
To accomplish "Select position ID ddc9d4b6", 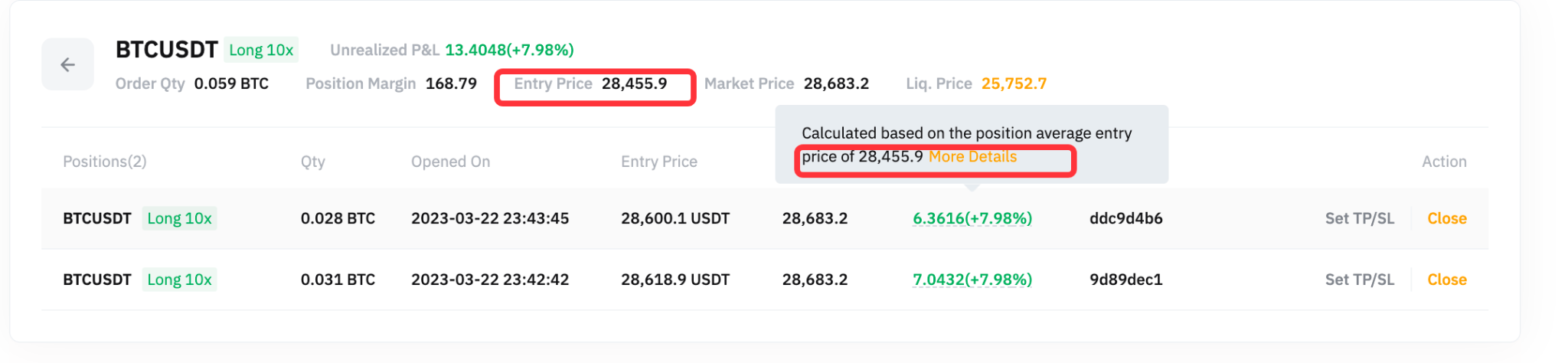I will click(1125, 218).
